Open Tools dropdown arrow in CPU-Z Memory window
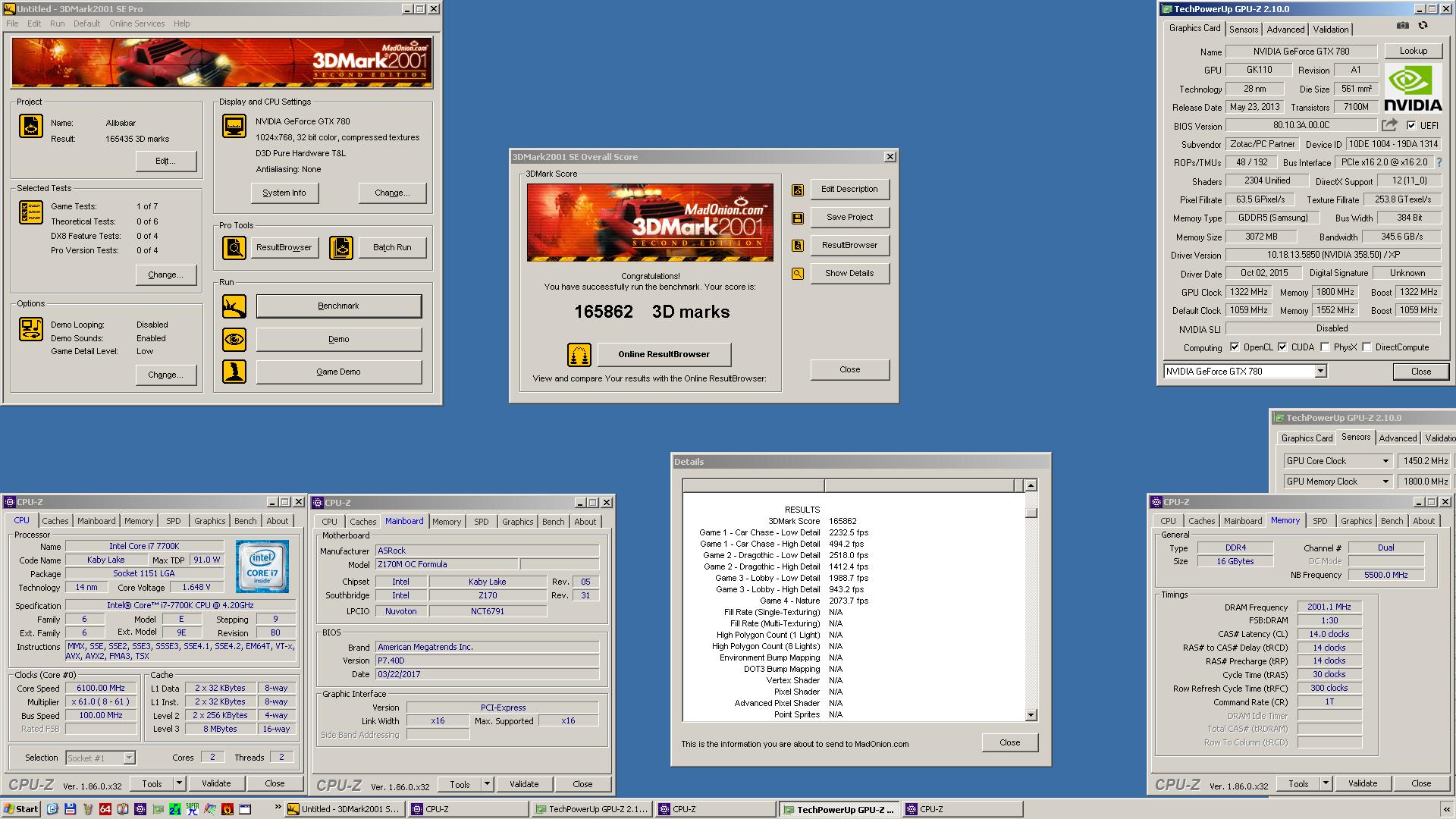This screenshot has height=819, width=1456. coord(1326,783)
